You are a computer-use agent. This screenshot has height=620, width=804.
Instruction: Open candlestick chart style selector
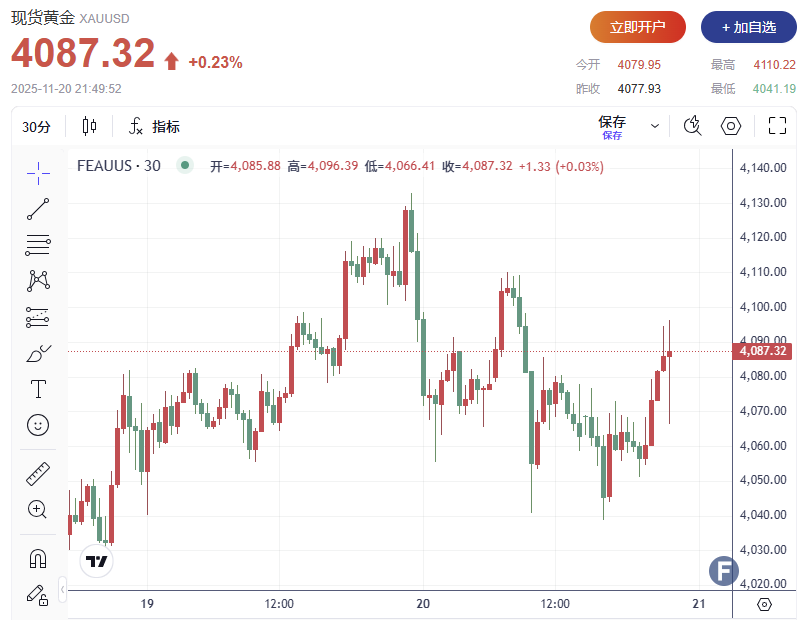[90, 126]
